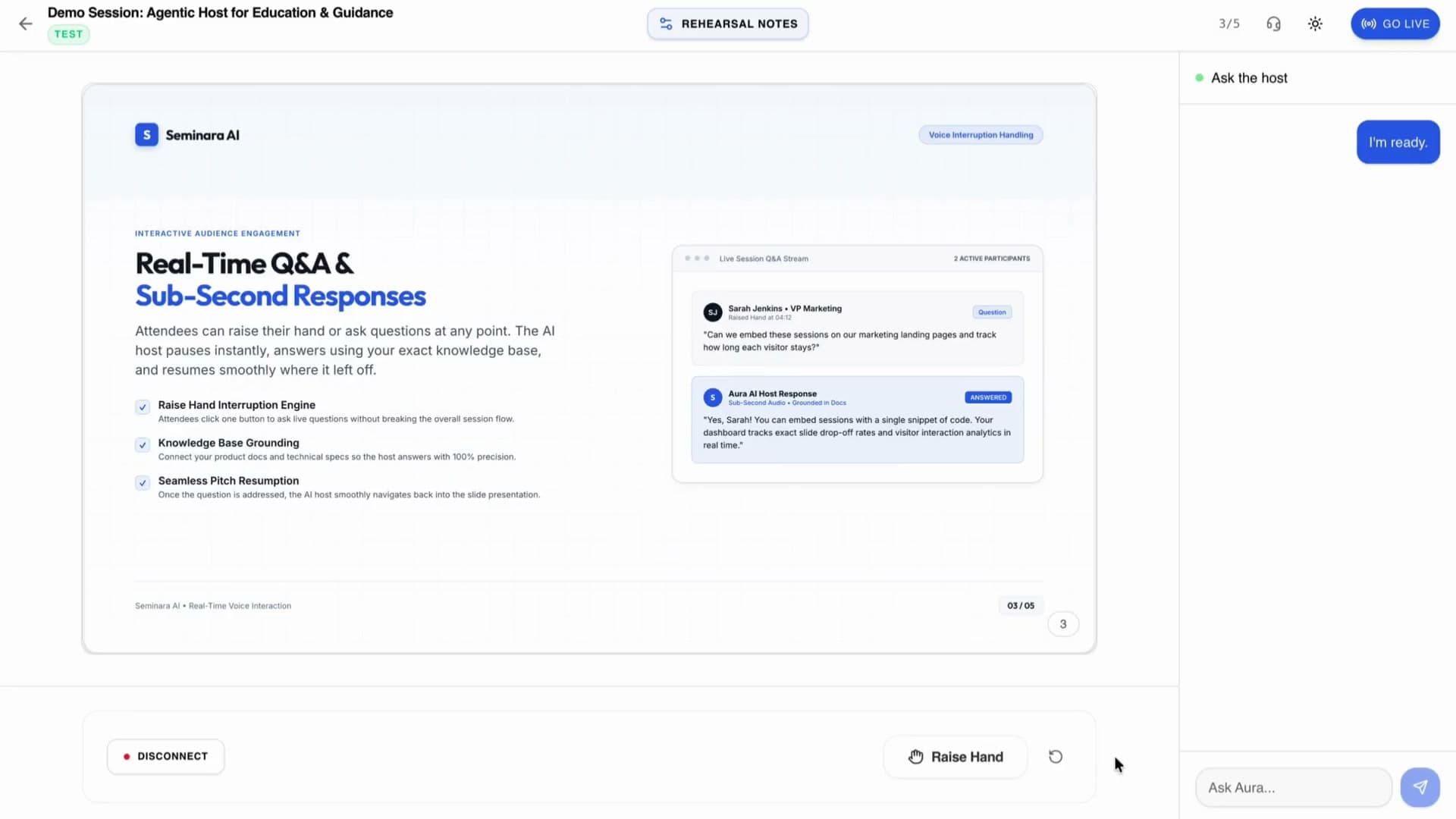The image size is (1456, 819).
Task: Click the Interactive Audience Engagement label
Action: point(218,234)
